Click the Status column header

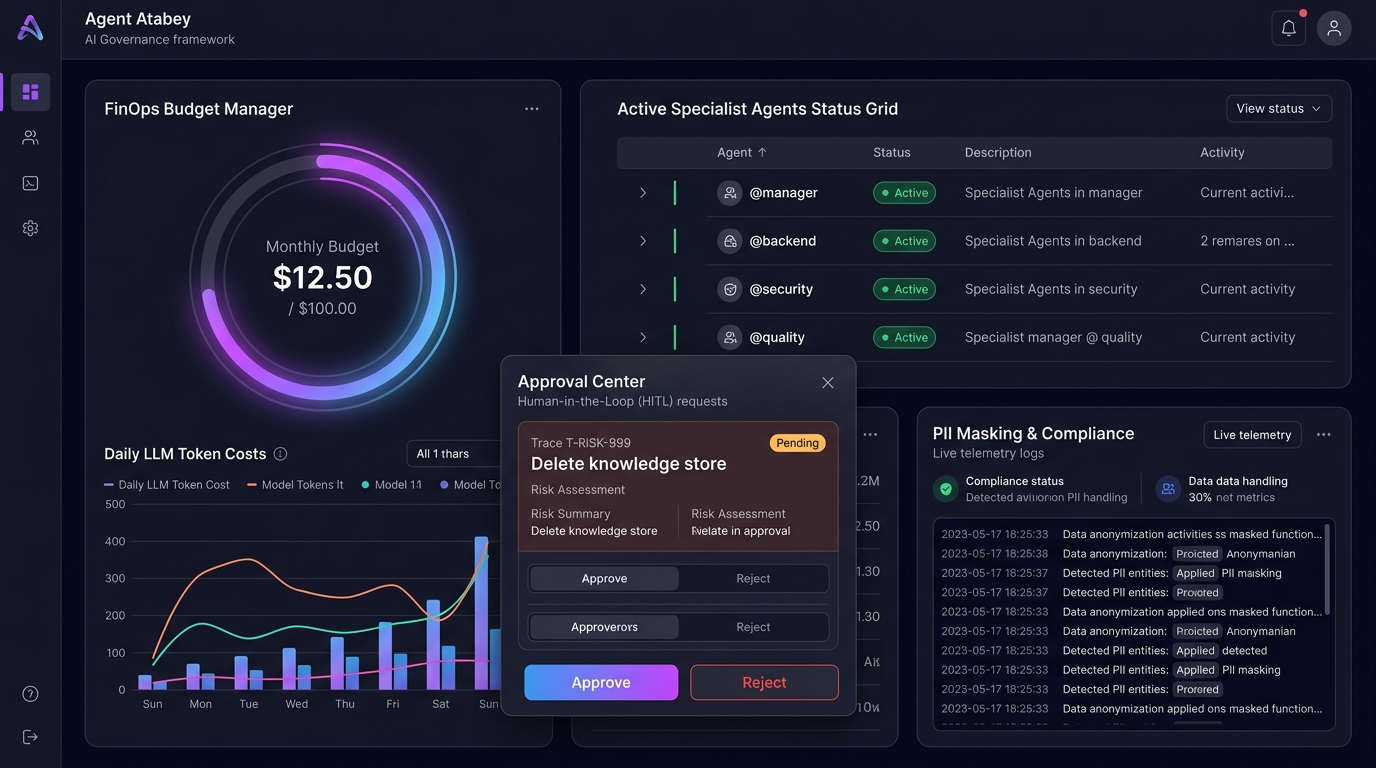coord(892,153)
